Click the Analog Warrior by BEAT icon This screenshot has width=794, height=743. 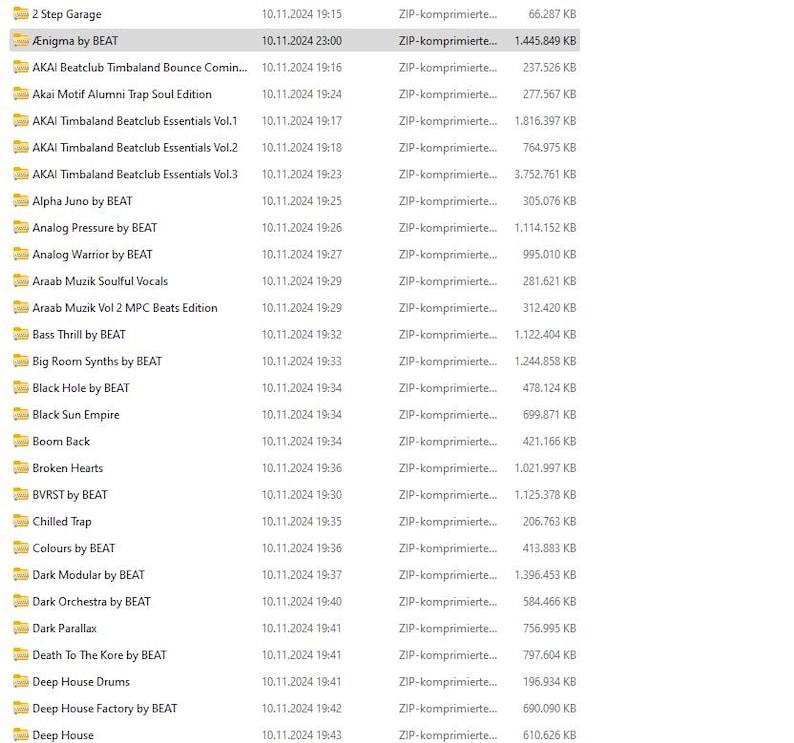(21, 254)
